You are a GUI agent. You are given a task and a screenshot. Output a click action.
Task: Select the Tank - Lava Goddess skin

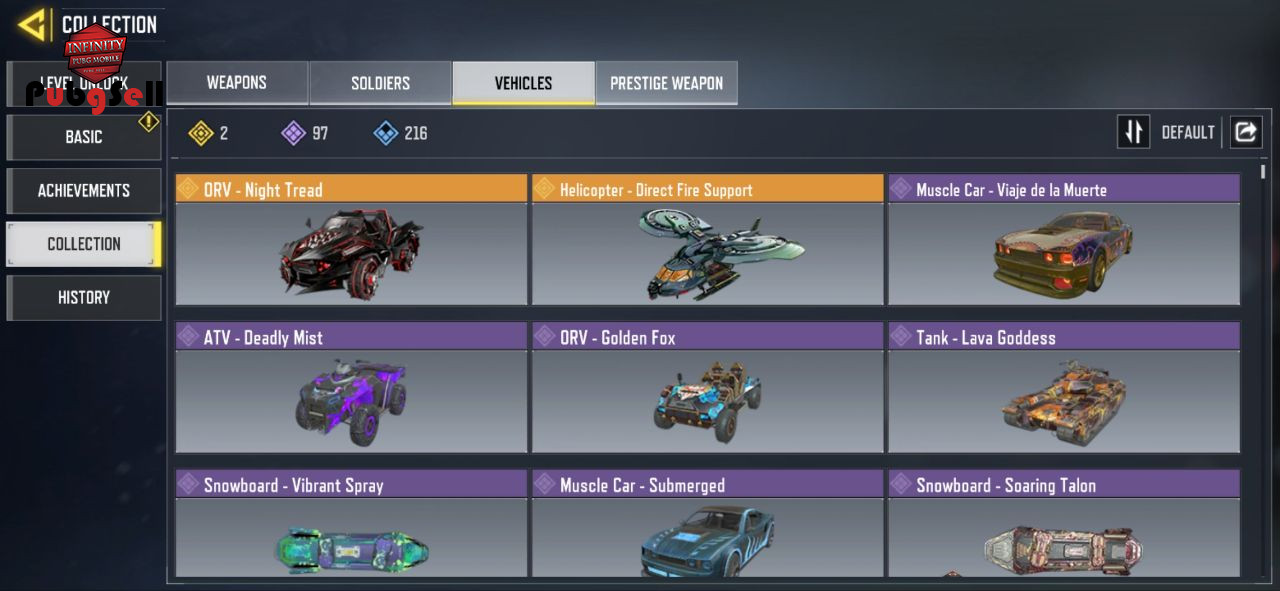click(x=1064, y=388)
